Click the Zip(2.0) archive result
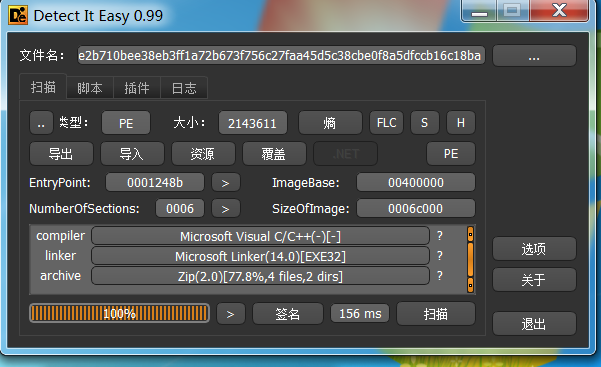The height and width of the screenshot is (367, 601). tap(260, 276)
